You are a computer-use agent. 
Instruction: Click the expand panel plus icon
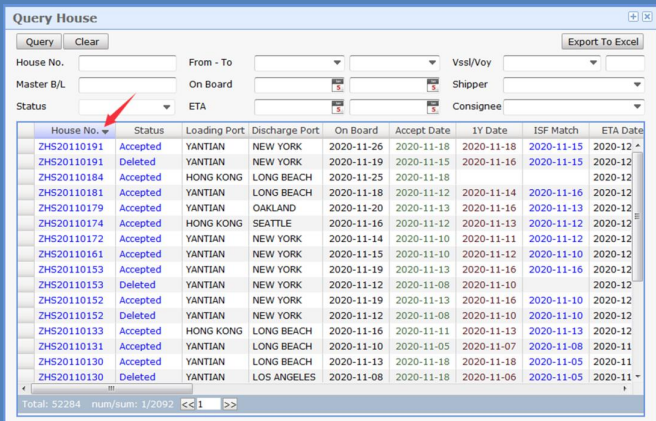pos(633,17)
